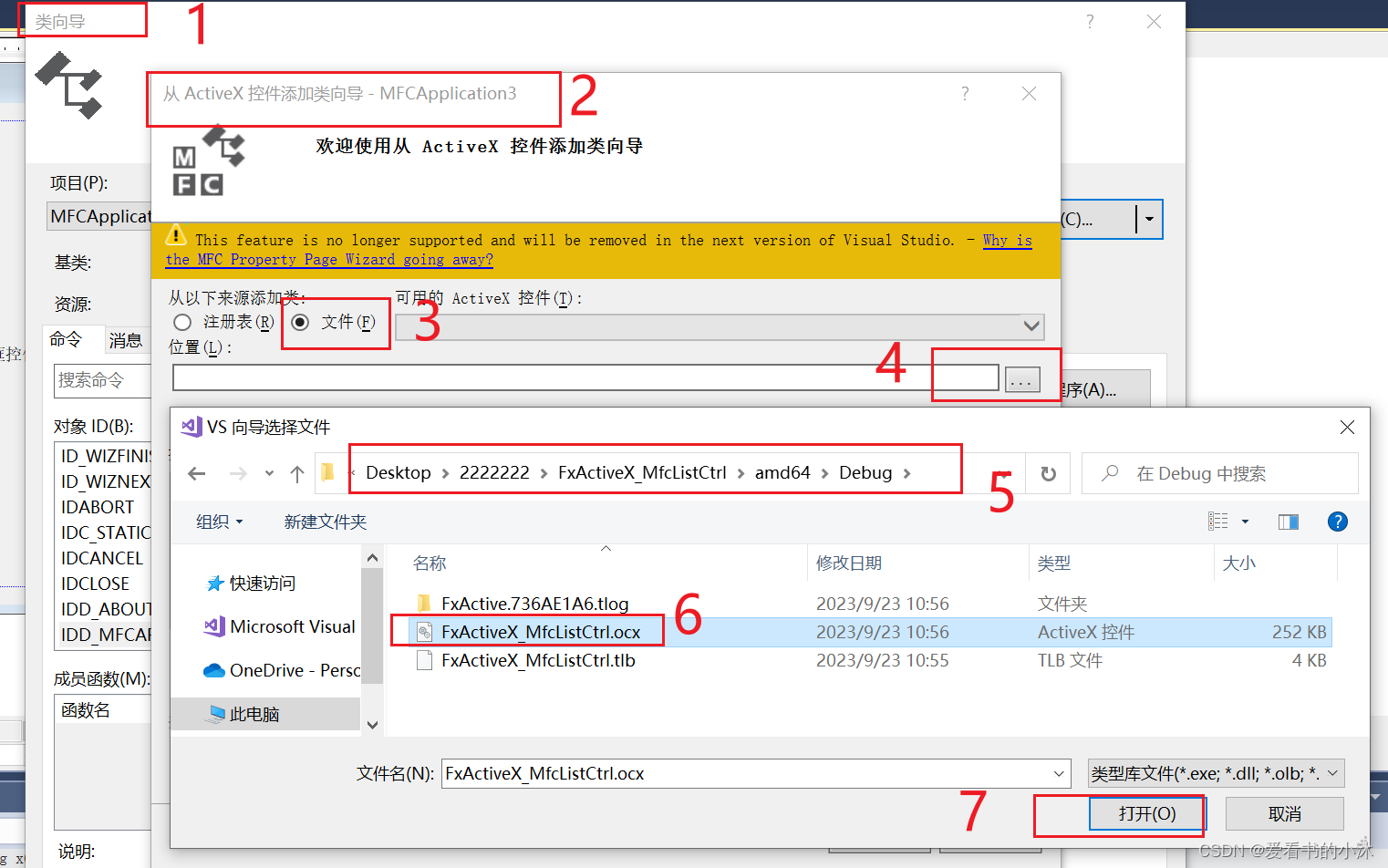
Task: Open the file dialog help icon
Action: point(1337,522)
